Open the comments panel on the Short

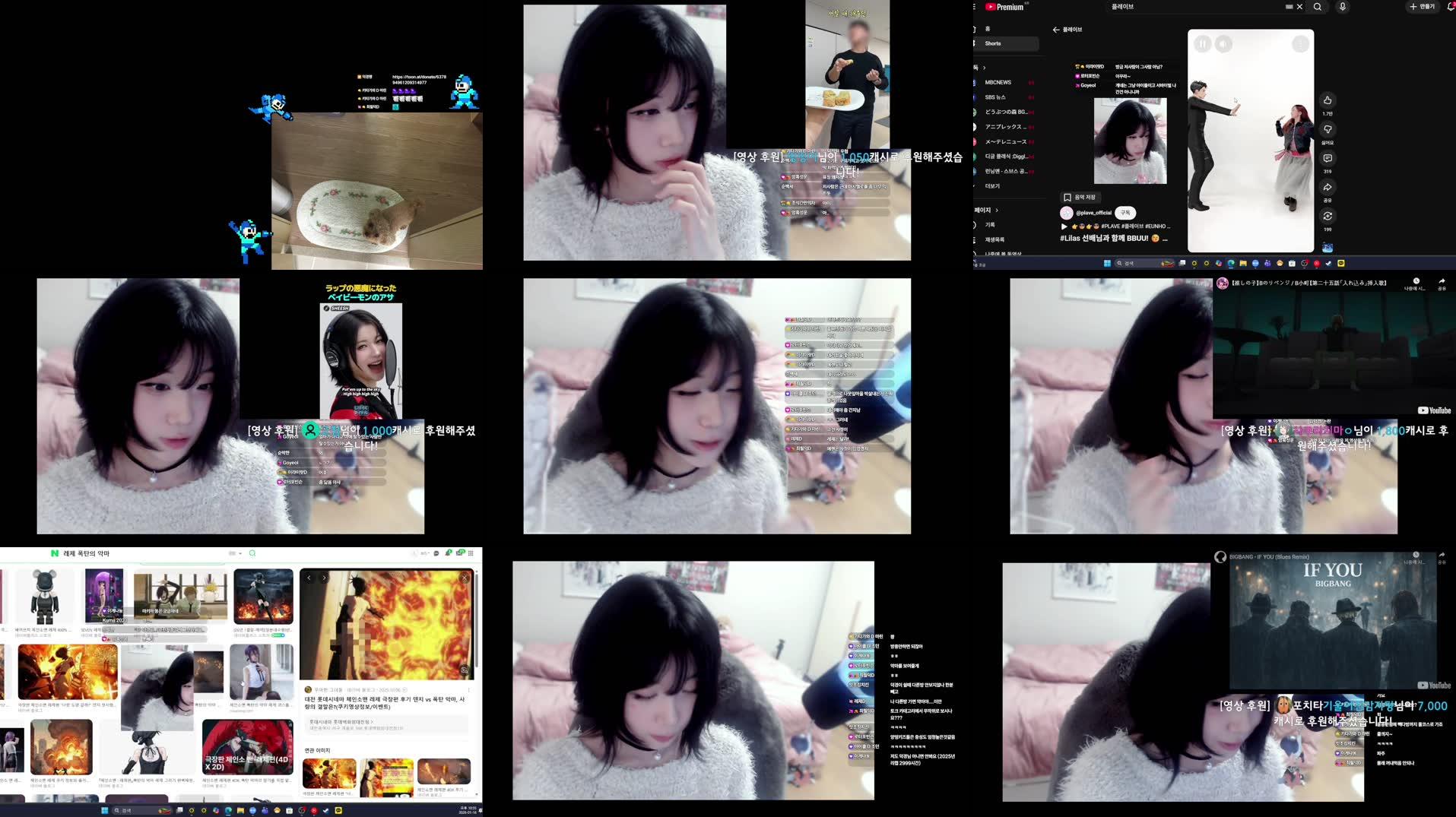[x=1328, y=158]
